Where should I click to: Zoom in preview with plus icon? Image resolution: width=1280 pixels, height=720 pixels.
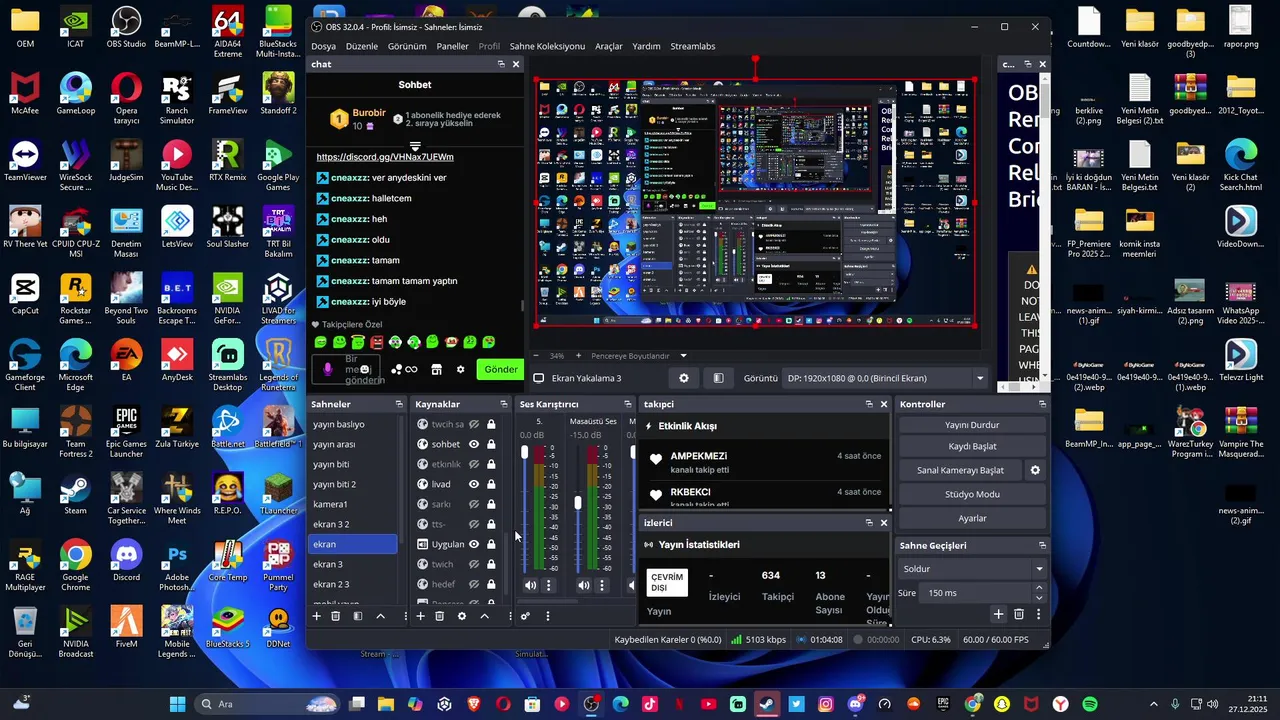tap(579, 356)
